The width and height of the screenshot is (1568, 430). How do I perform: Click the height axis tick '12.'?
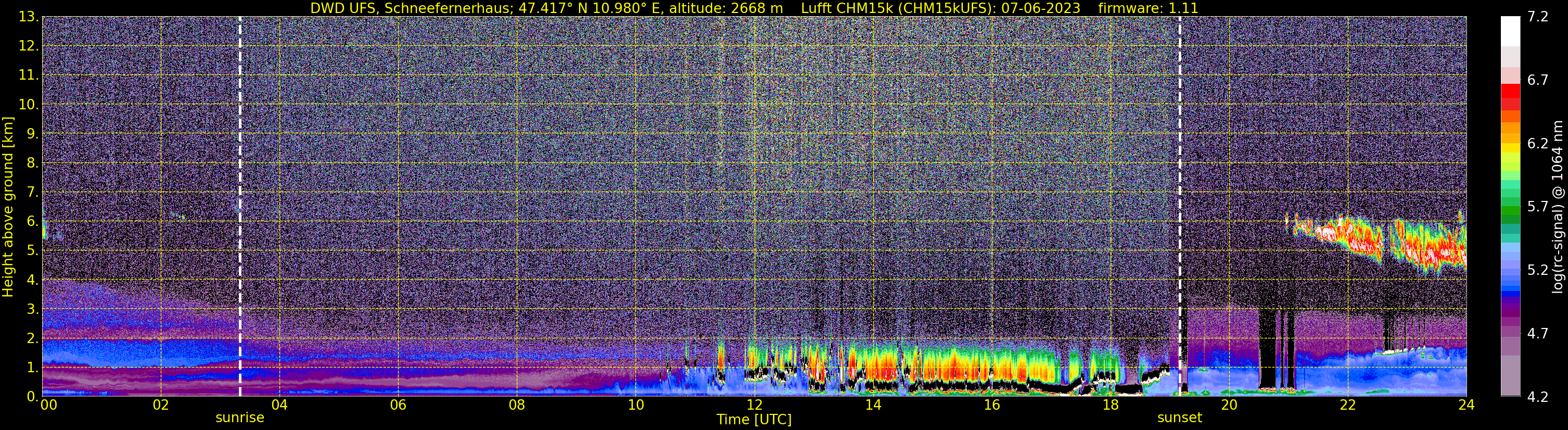pos(29,46)
